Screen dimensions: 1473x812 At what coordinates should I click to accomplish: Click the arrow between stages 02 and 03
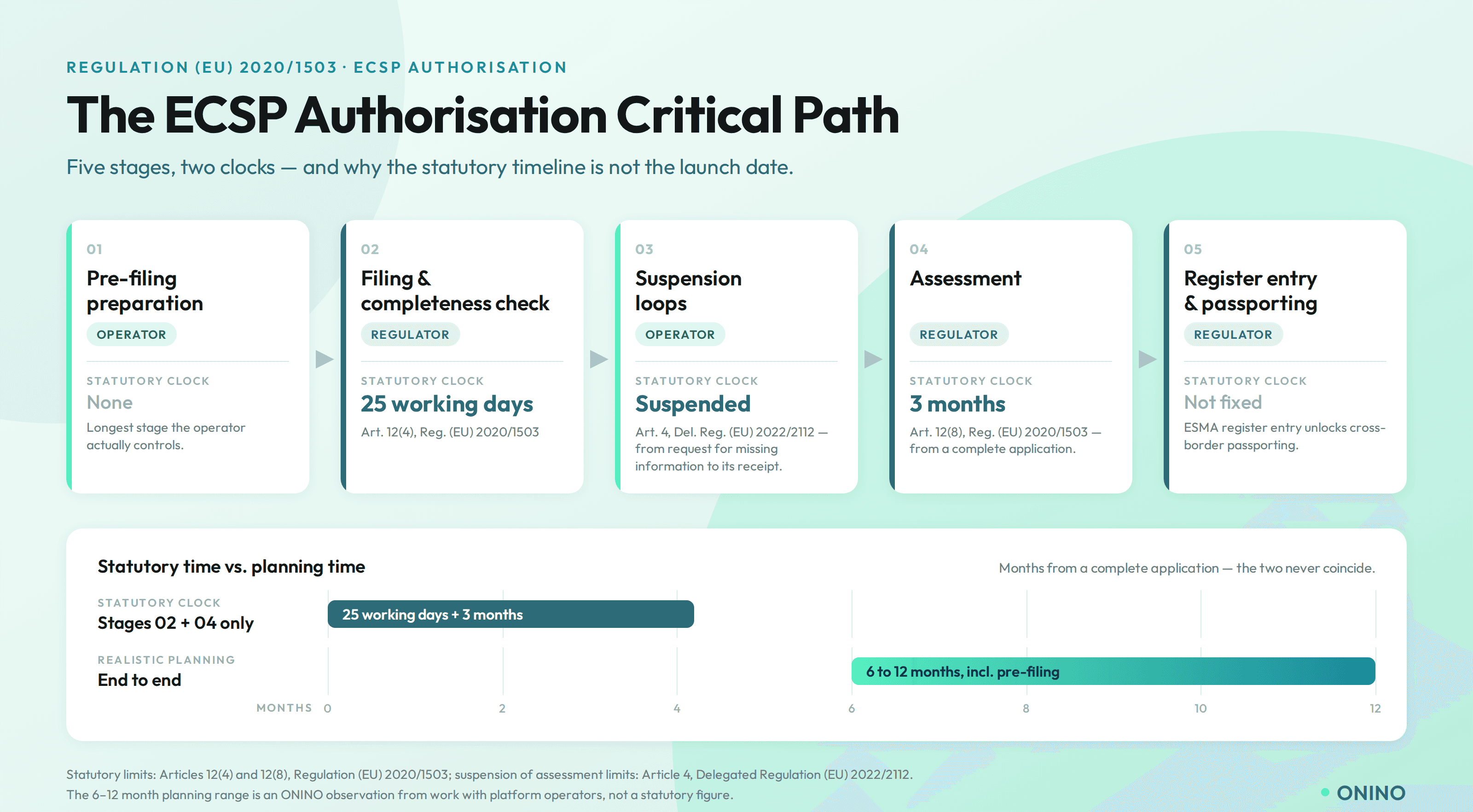[x=599, y=359]
